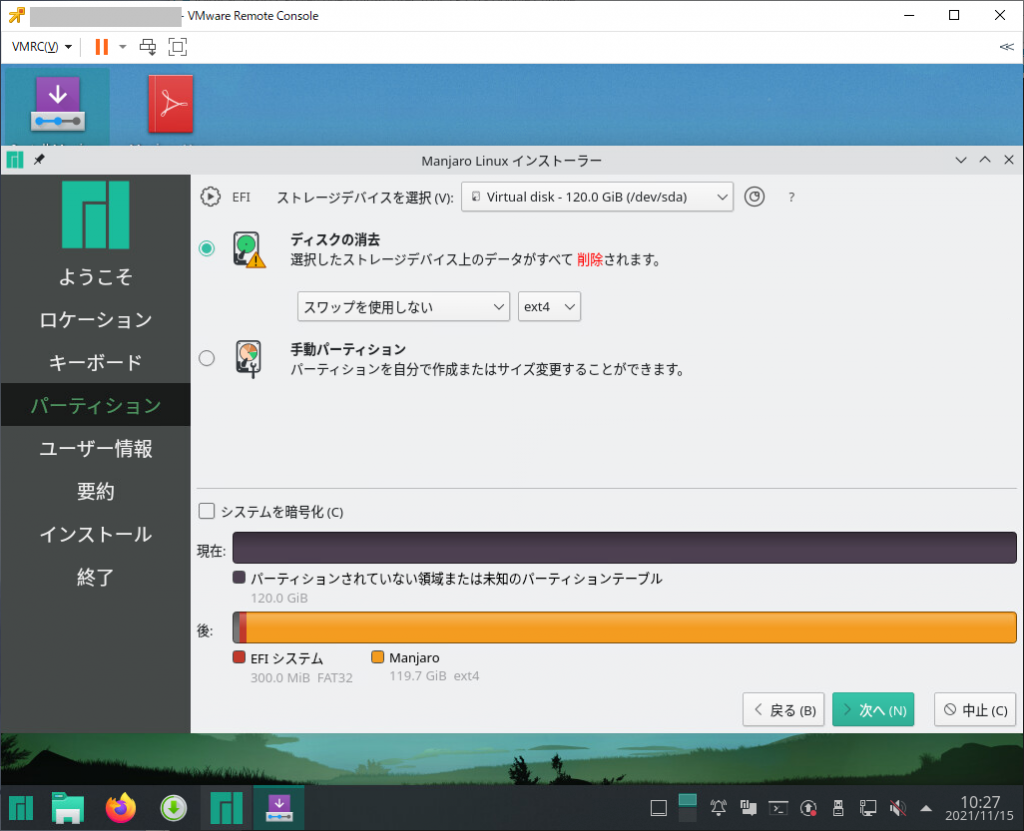The image size is (1024, 831).
Task: Click the manual partitioning drive icon
Action: 249,359
